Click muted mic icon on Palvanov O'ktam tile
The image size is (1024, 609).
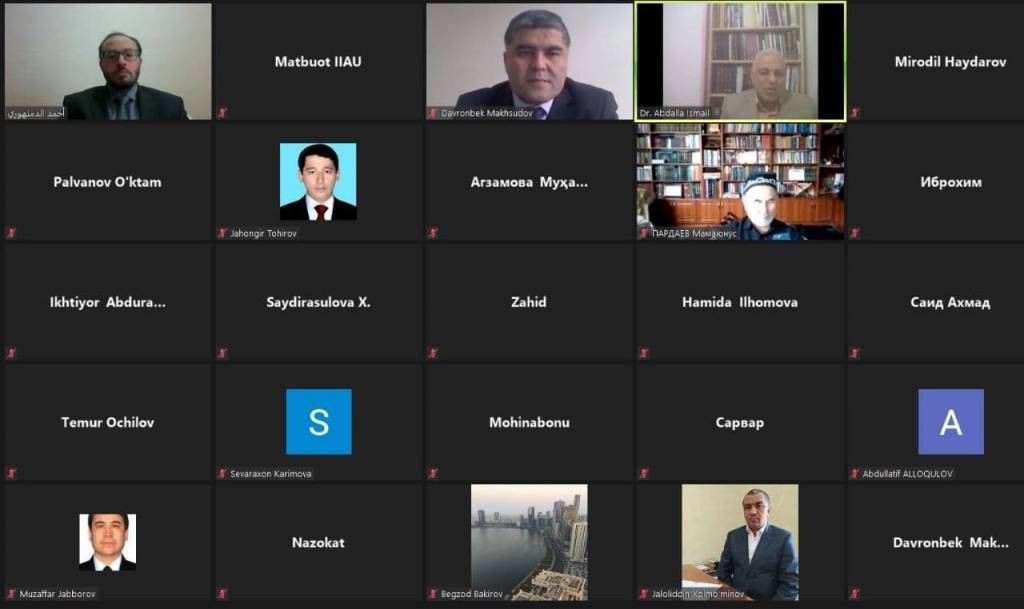click(12, 232)
